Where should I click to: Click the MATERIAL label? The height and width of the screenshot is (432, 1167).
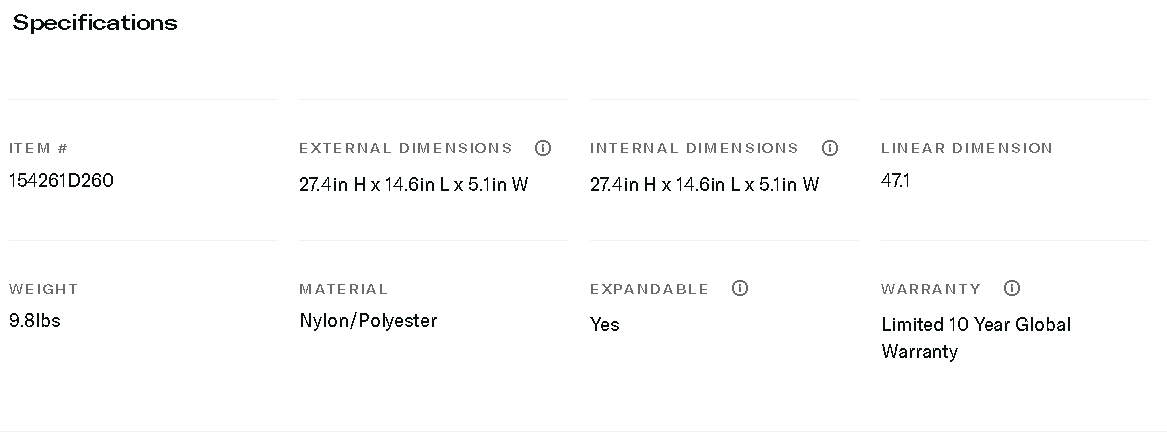[343, 289]
